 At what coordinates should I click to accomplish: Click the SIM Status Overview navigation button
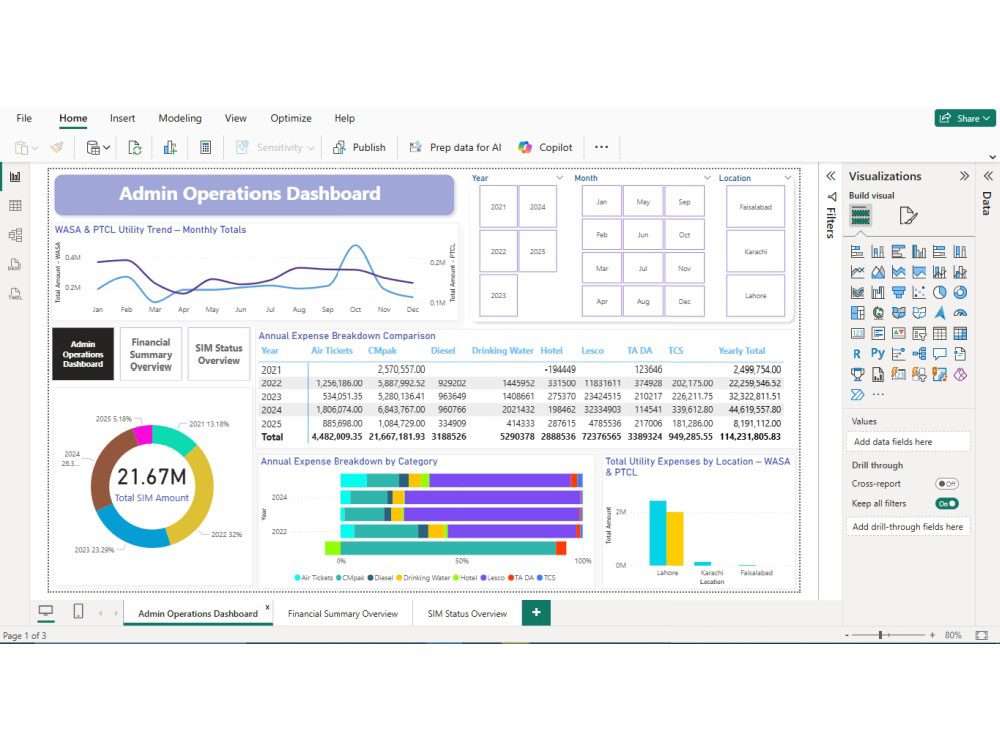(218, 354)
